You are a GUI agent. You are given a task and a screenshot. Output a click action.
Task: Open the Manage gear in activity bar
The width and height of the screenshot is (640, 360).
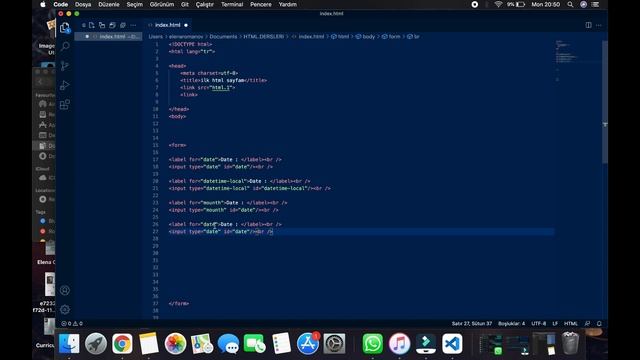point(65,309)
